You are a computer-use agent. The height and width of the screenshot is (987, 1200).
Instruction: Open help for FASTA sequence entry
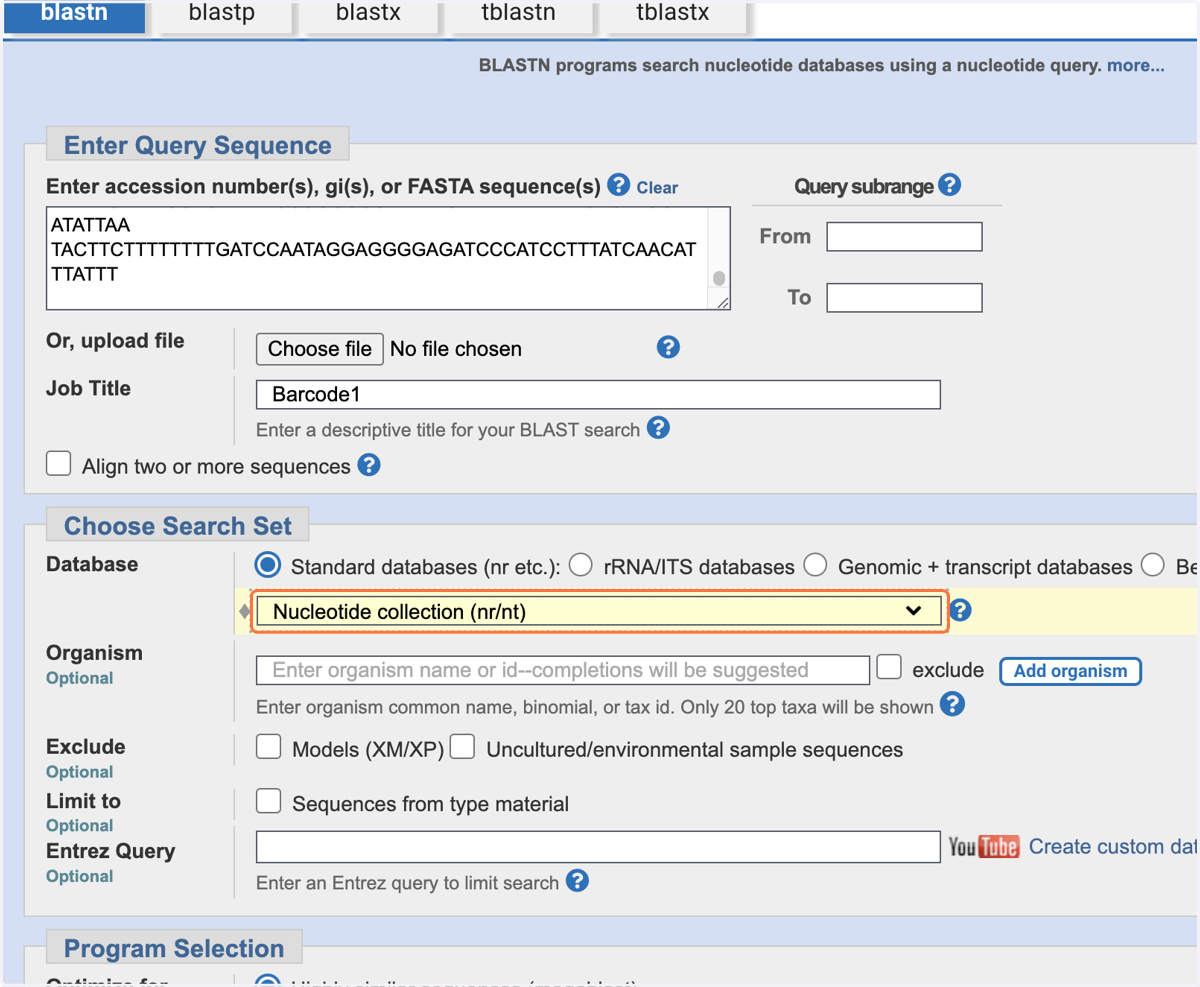coord(619,185)
